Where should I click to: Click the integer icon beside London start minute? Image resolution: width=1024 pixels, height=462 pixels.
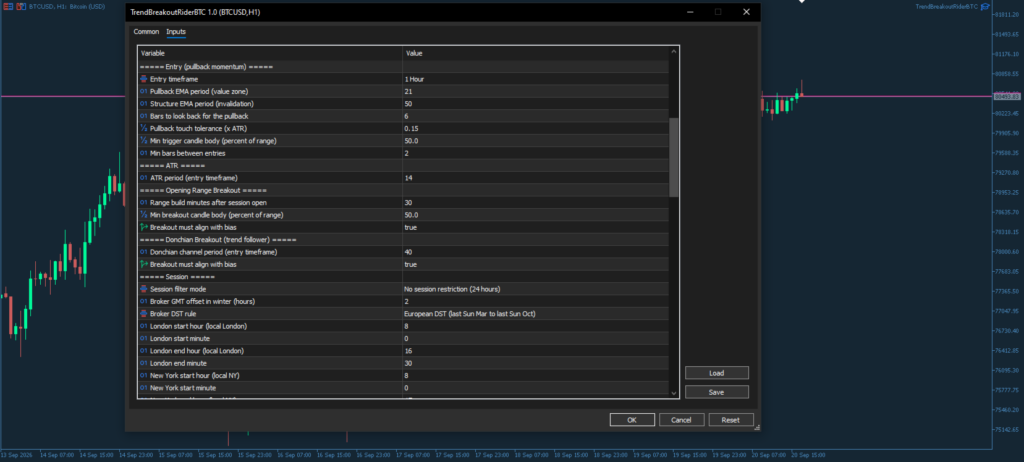click(x=144, y=338)
